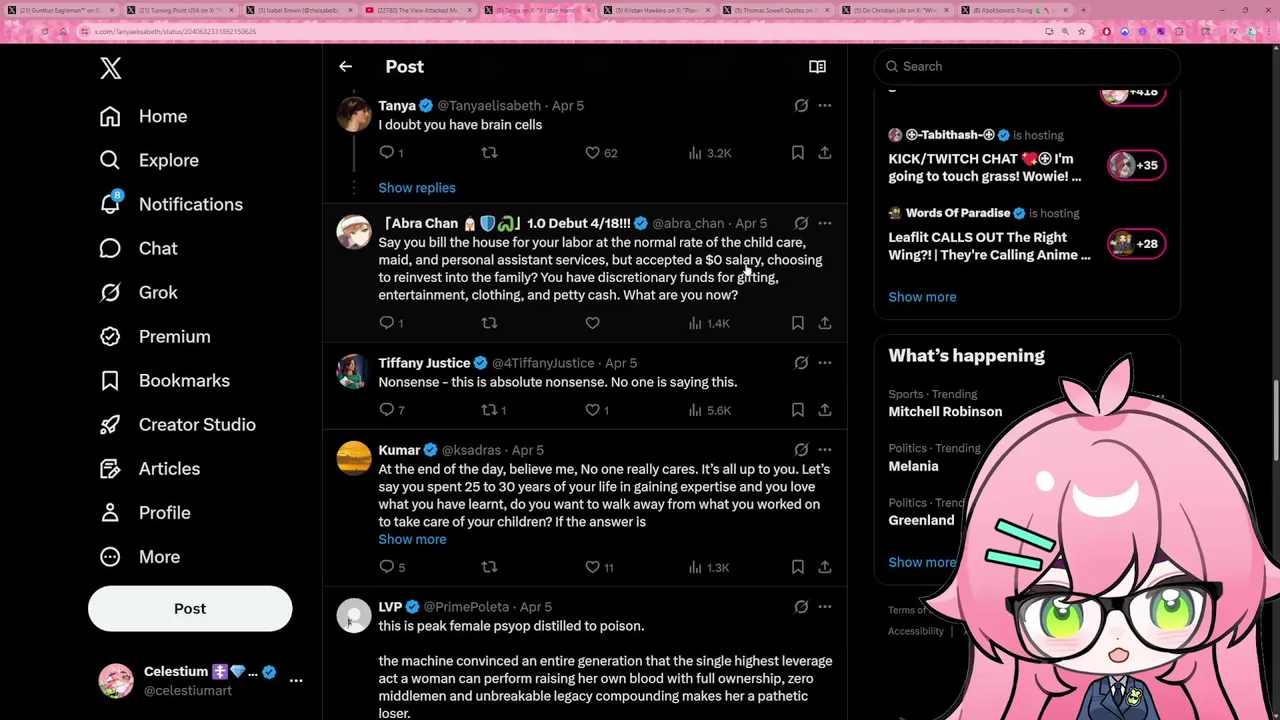Reply to Tanya's brain cells post
The width and height of the screenshot is (1280, 720).
387,153
